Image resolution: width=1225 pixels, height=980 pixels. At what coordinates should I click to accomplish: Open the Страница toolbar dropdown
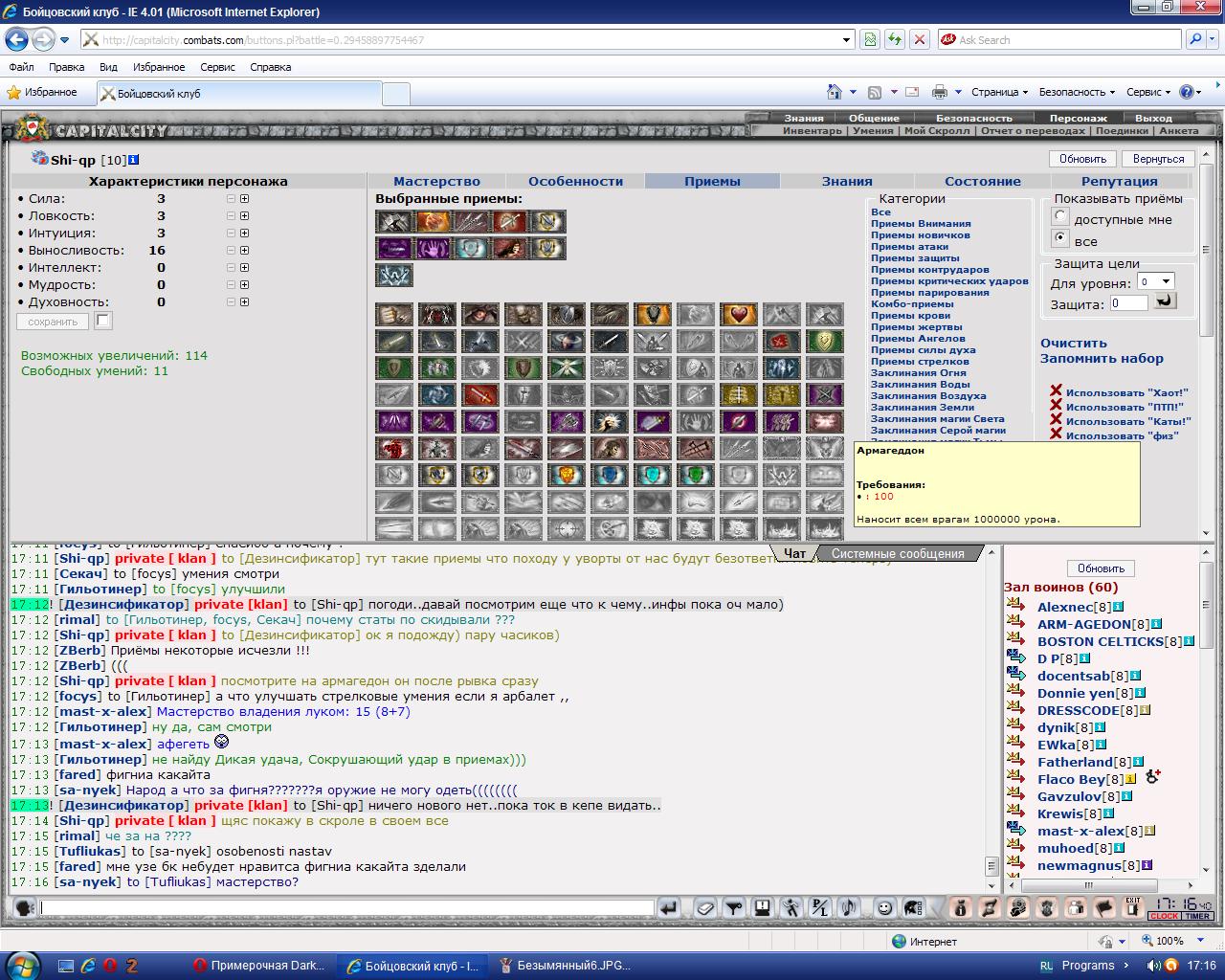(999, 92)
